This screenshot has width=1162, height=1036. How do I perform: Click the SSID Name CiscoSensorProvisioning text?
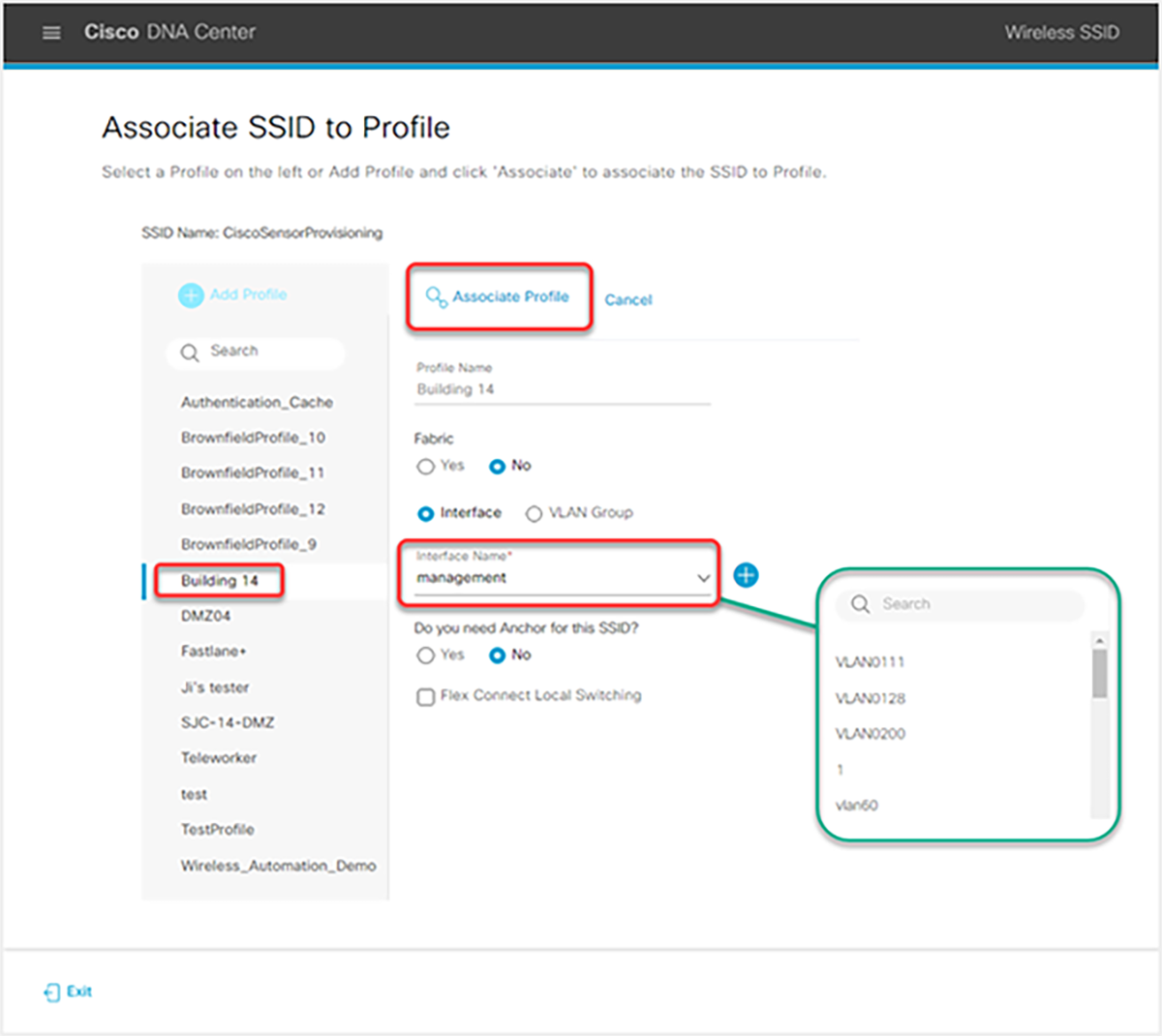point(261,233)
